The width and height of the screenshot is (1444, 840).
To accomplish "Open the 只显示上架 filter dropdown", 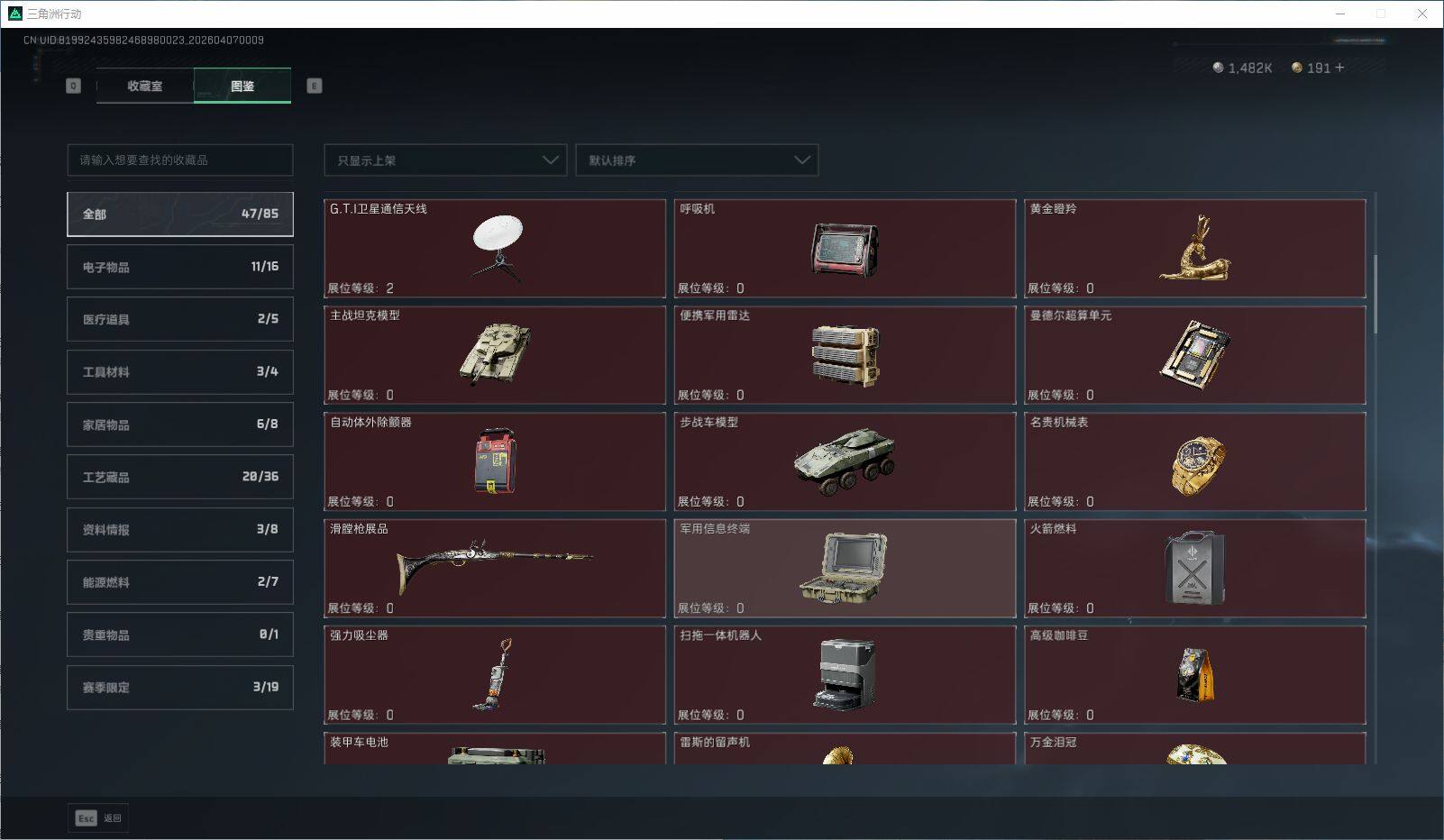I will tap(444, 160).
